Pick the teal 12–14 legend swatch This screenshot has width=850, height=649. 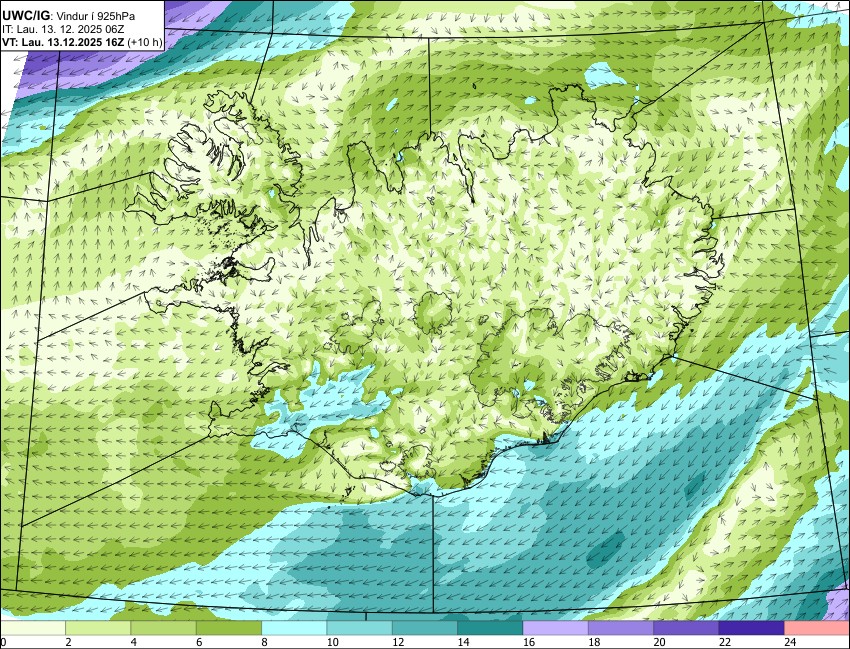[x=425, y=628]
